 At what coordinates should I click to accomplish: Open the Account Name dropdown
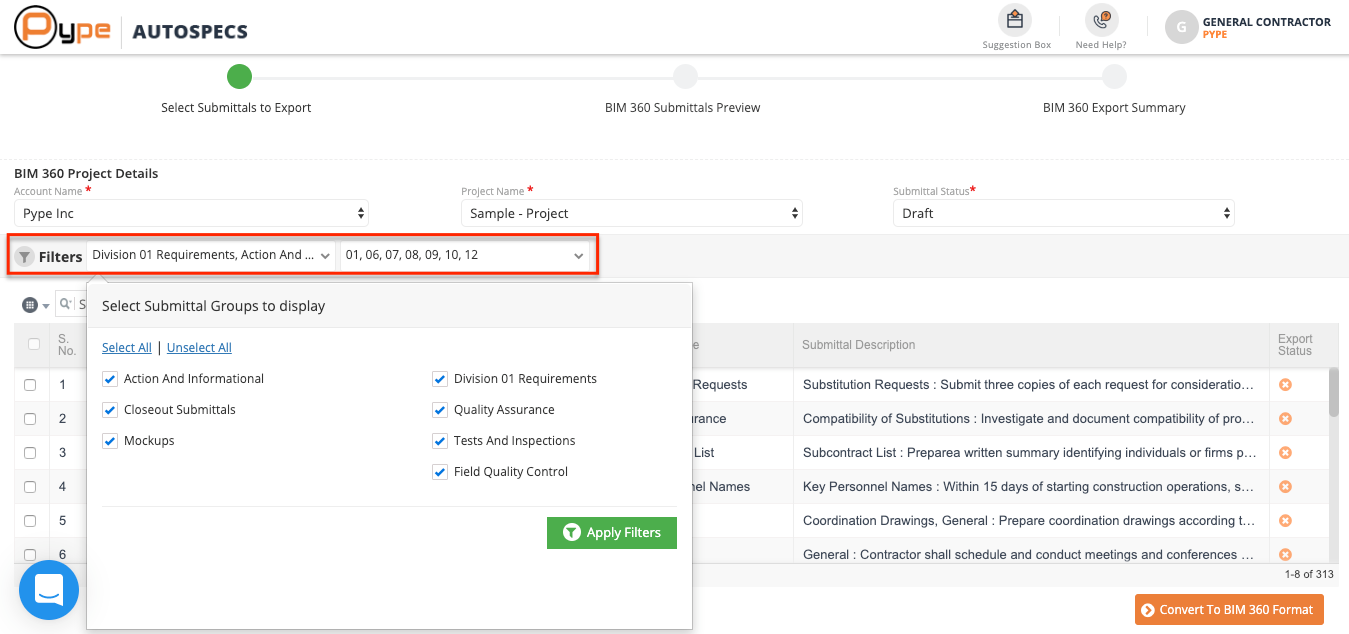tap(191, 213)
